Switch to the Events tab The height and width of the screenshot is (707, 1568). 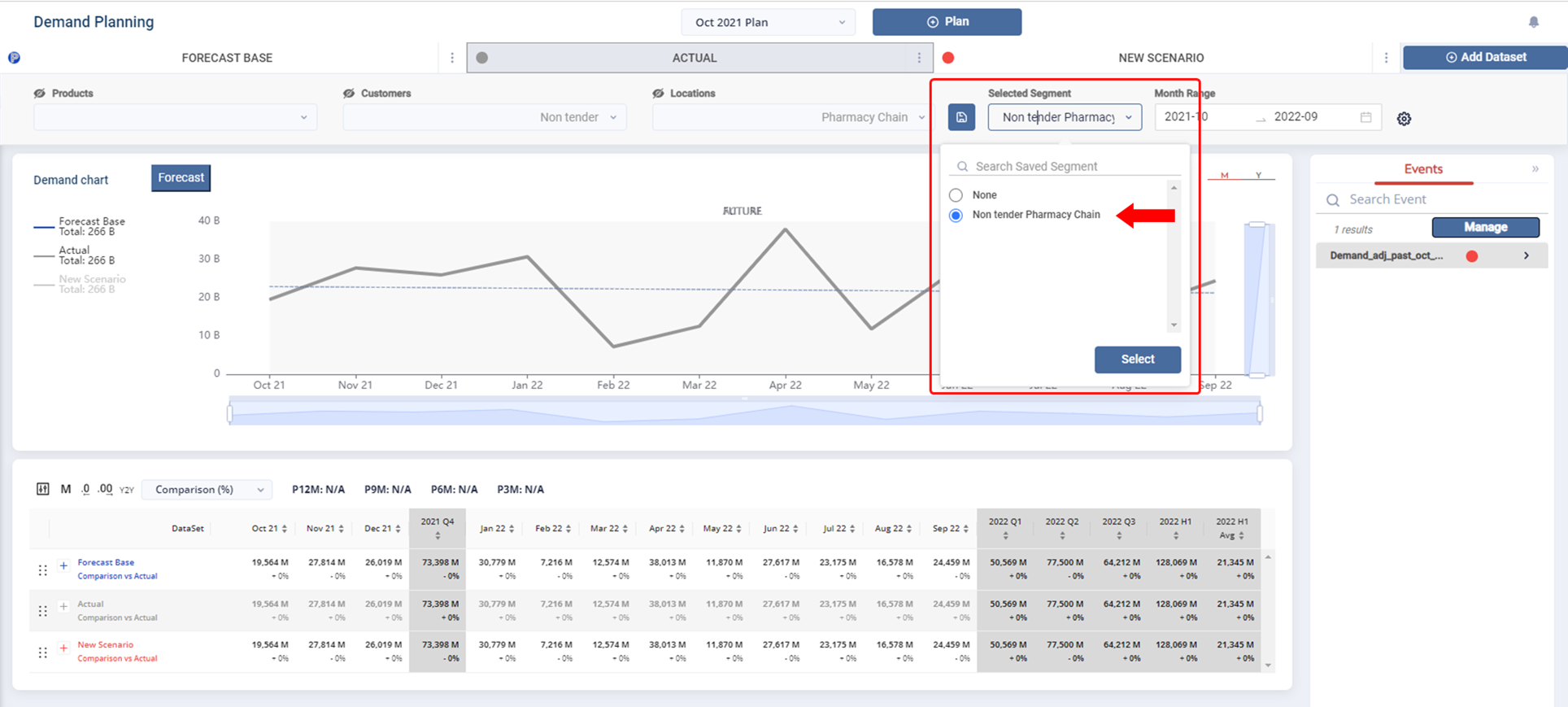click(x=1423, y=169)
